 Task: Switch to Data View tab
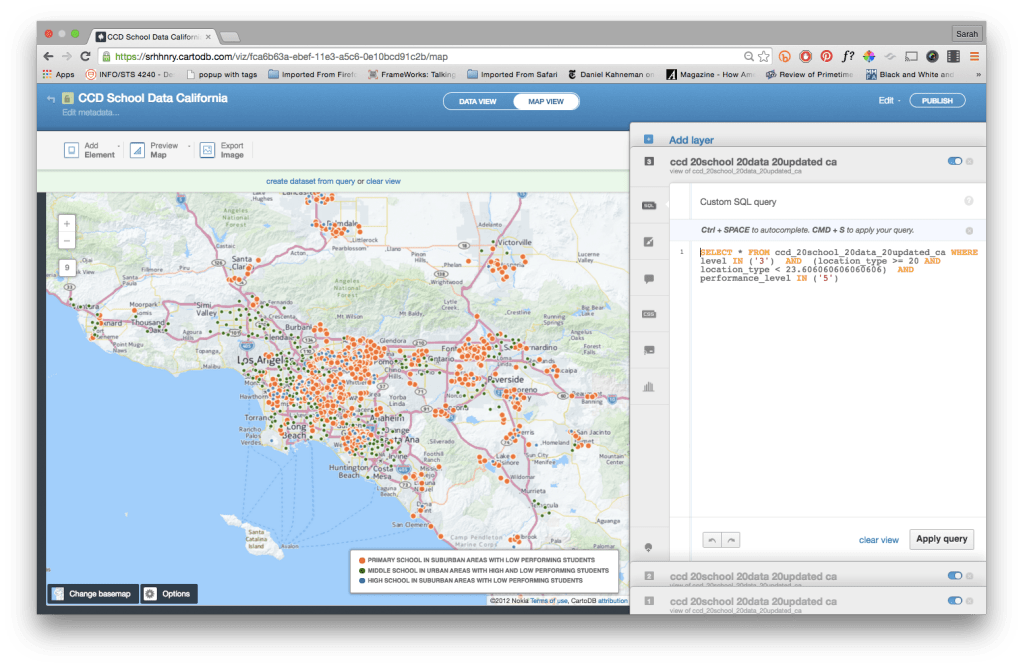(x=478, y=101)
